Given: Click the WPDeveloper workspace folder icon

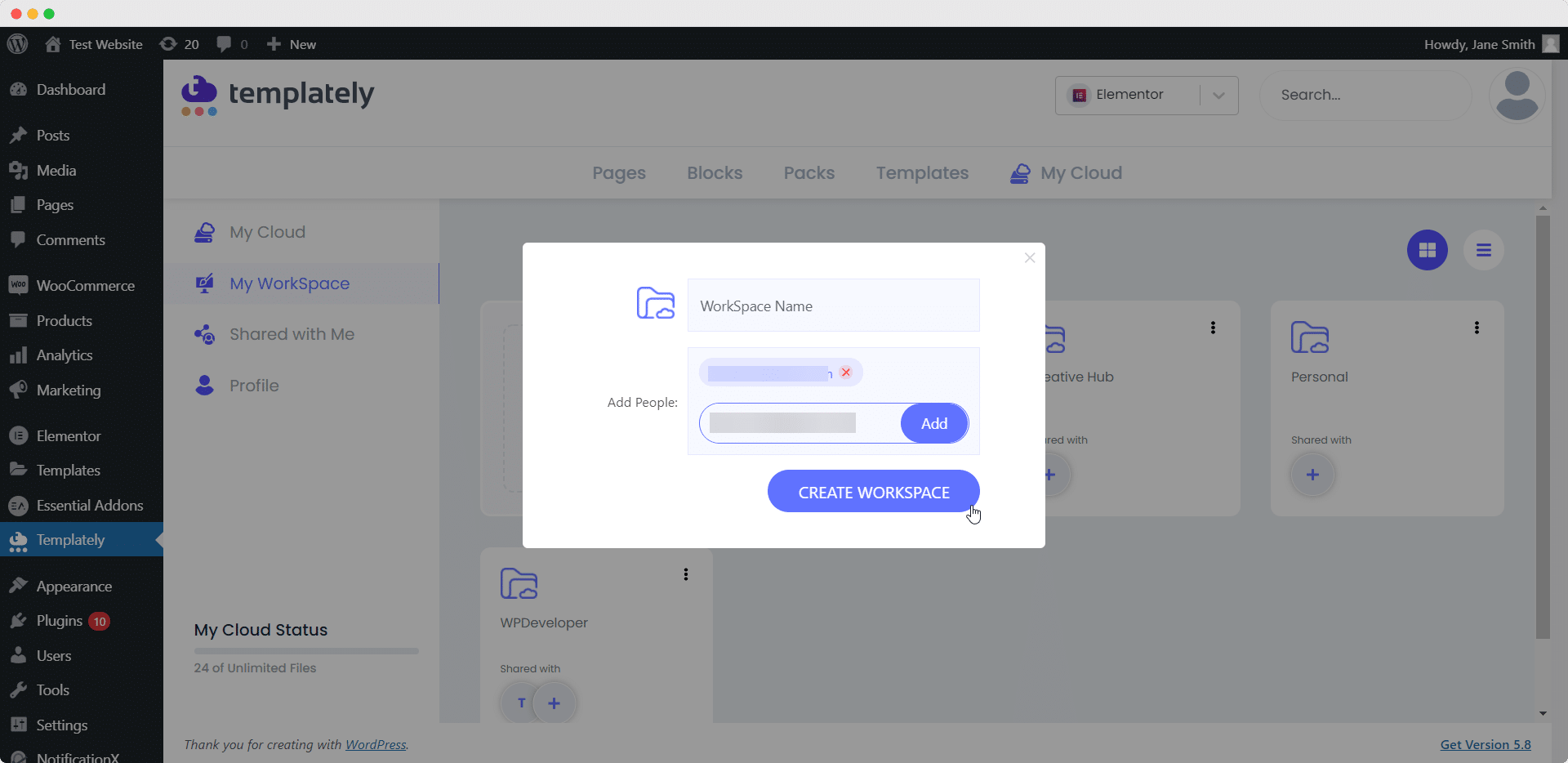Looking at the screenshot, I should coord(519,585).
